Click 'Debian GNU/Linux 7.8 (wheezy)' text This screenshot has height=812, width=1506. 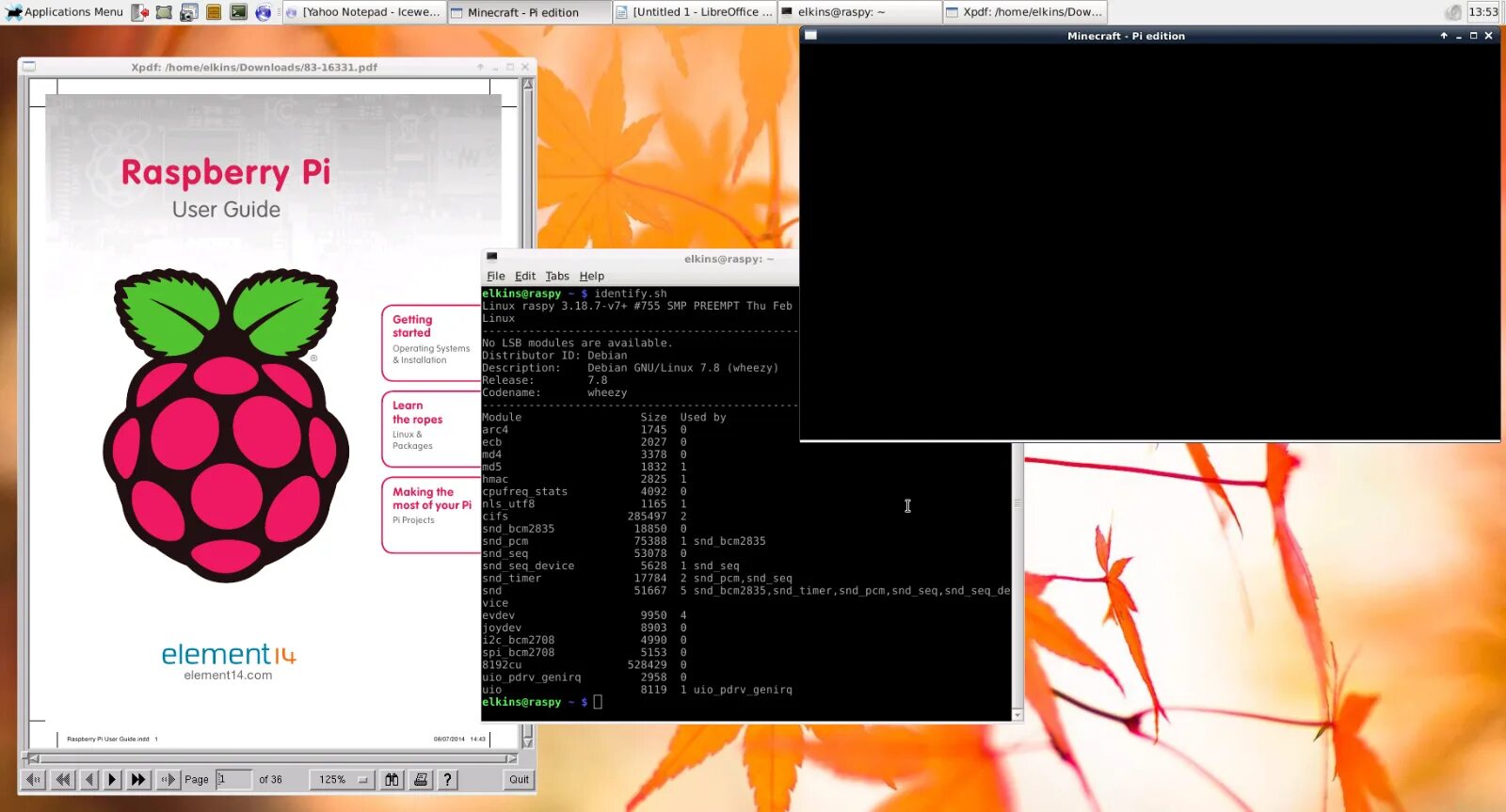[x=683, y=368]
